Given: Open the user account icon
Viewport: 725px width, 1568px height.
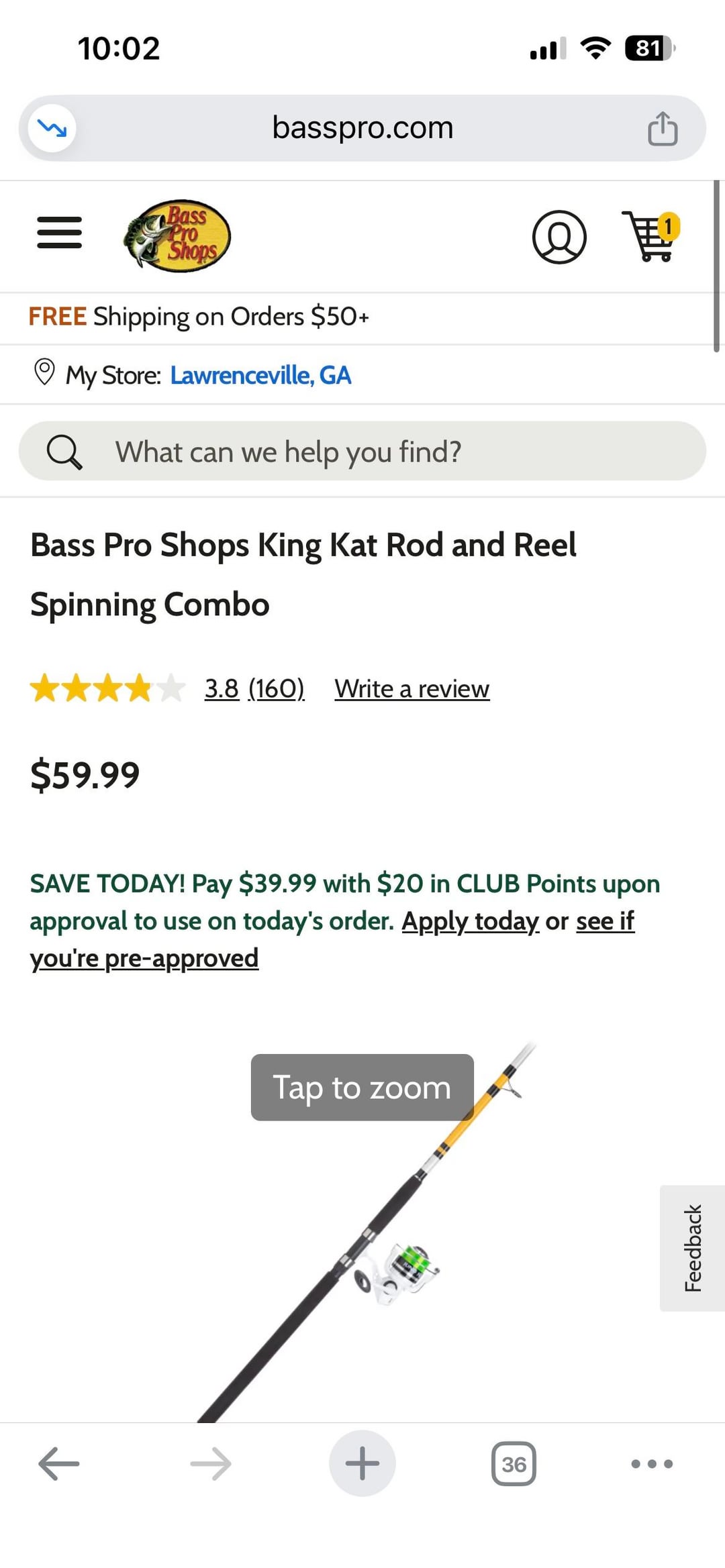Looking at the screenshot, I should pyautogui.click(x=559, y=237).
